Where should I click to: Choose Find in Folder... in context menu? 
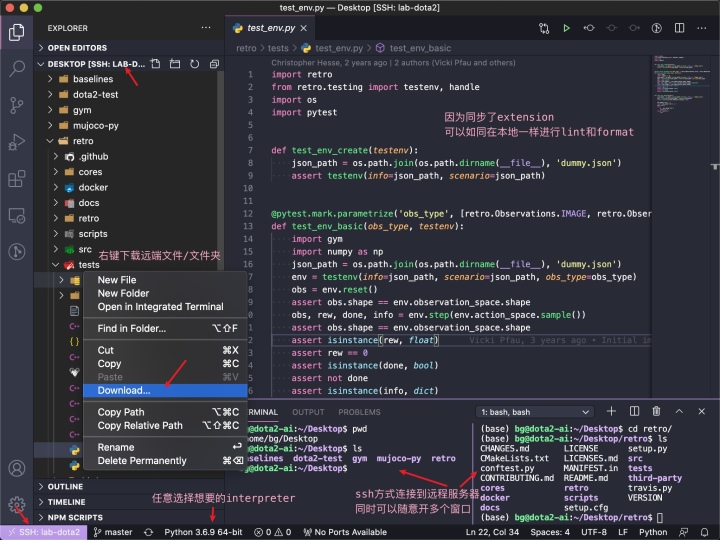tap(165, 328)
